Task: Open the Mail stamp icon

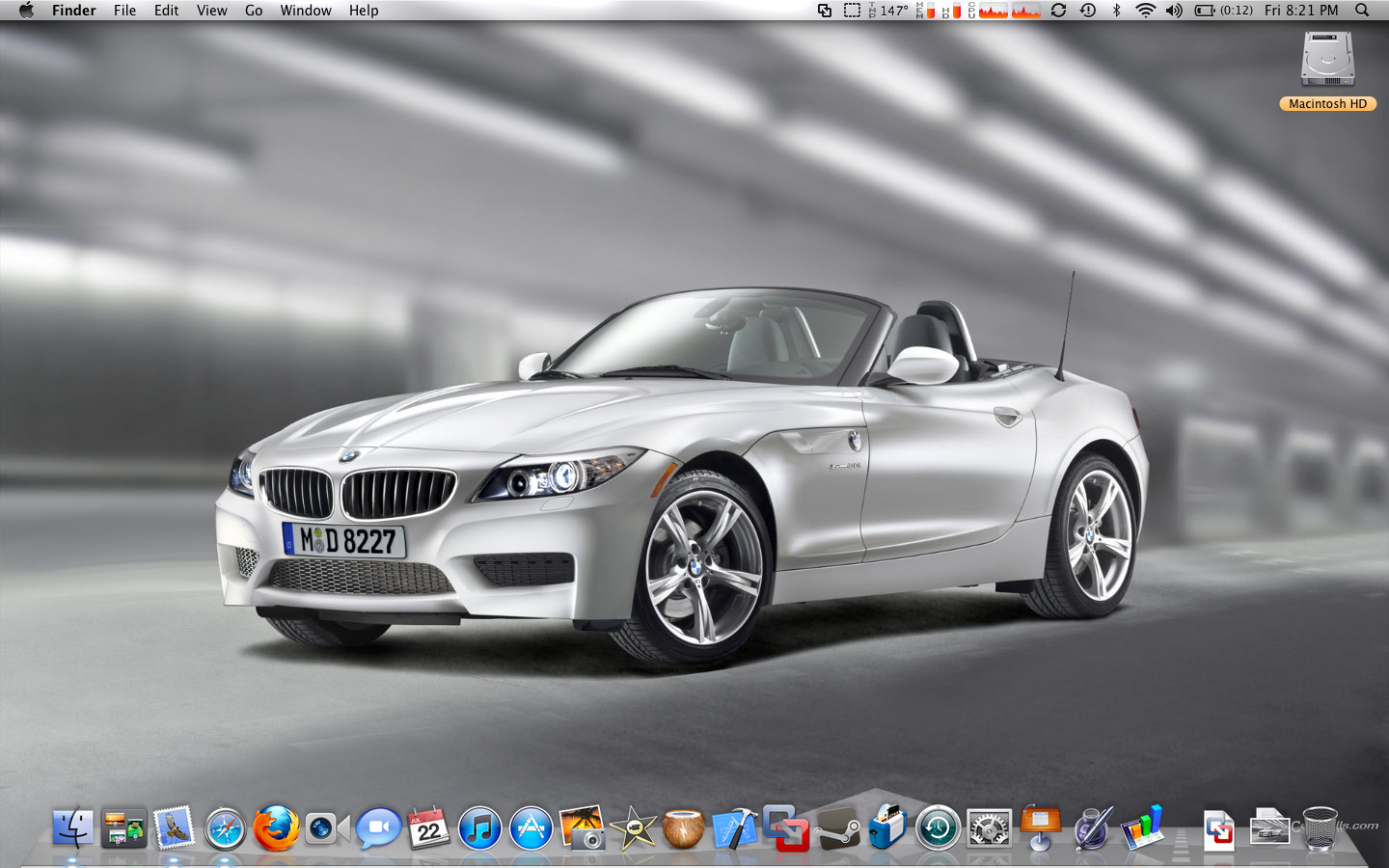Action: (175, 828)
